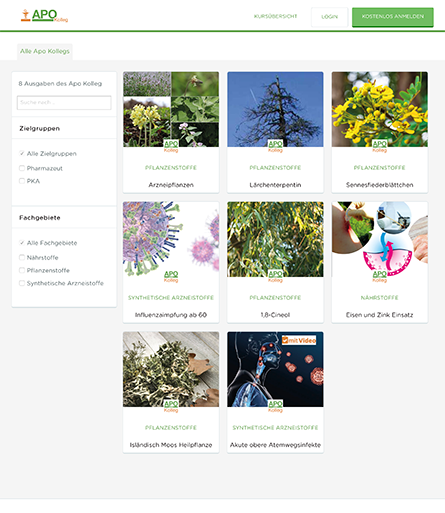Switch to the Alle Apo Kollegs tab

click(x=45, y=51)
